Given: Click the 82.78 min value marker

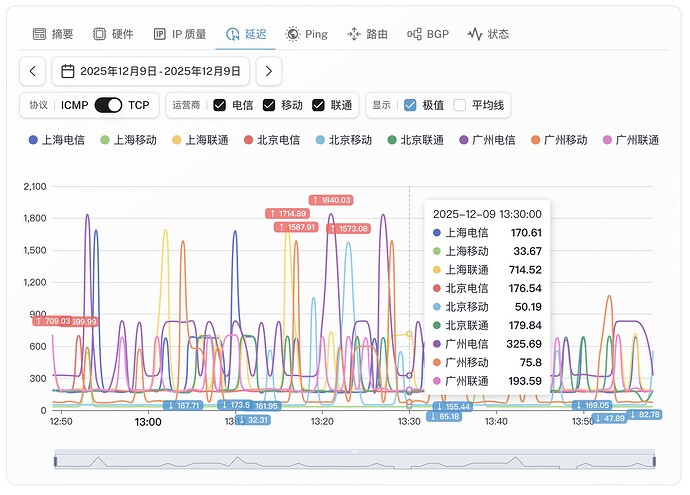Looking at the screenshot, I should point(645,414).
